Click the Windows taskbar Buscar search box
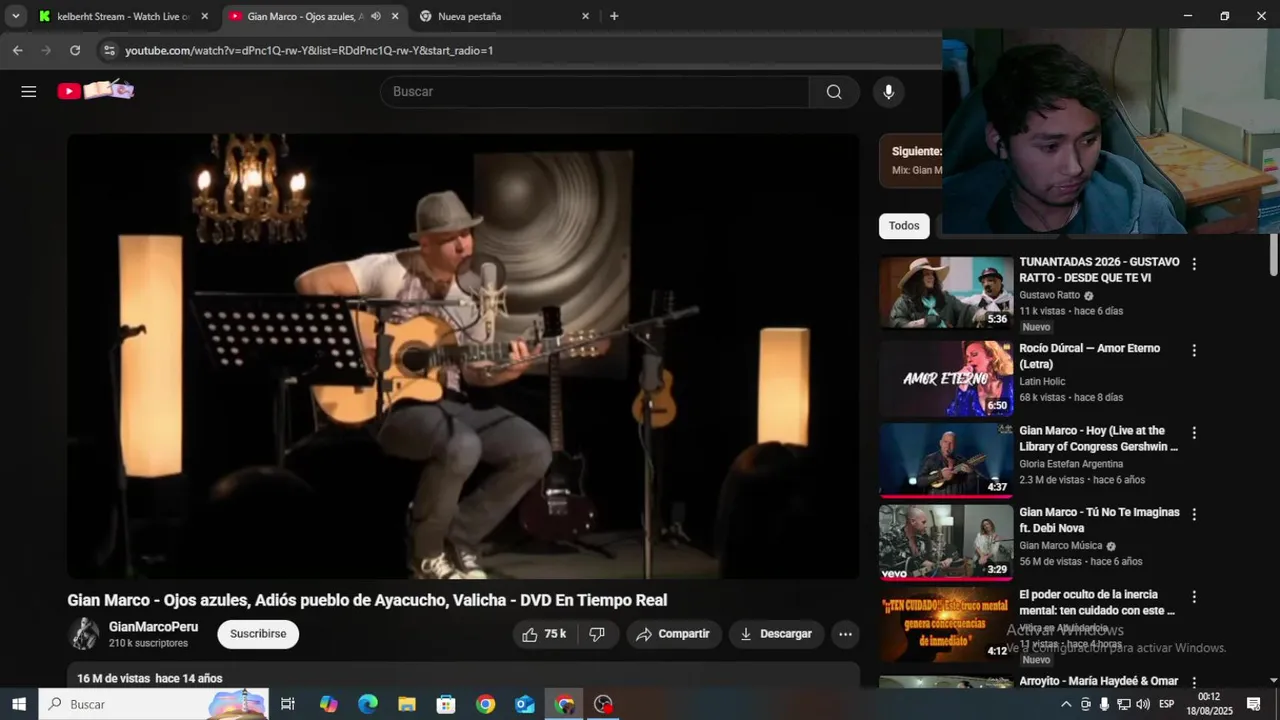The image size is (1280, 720). click(153, 704)
